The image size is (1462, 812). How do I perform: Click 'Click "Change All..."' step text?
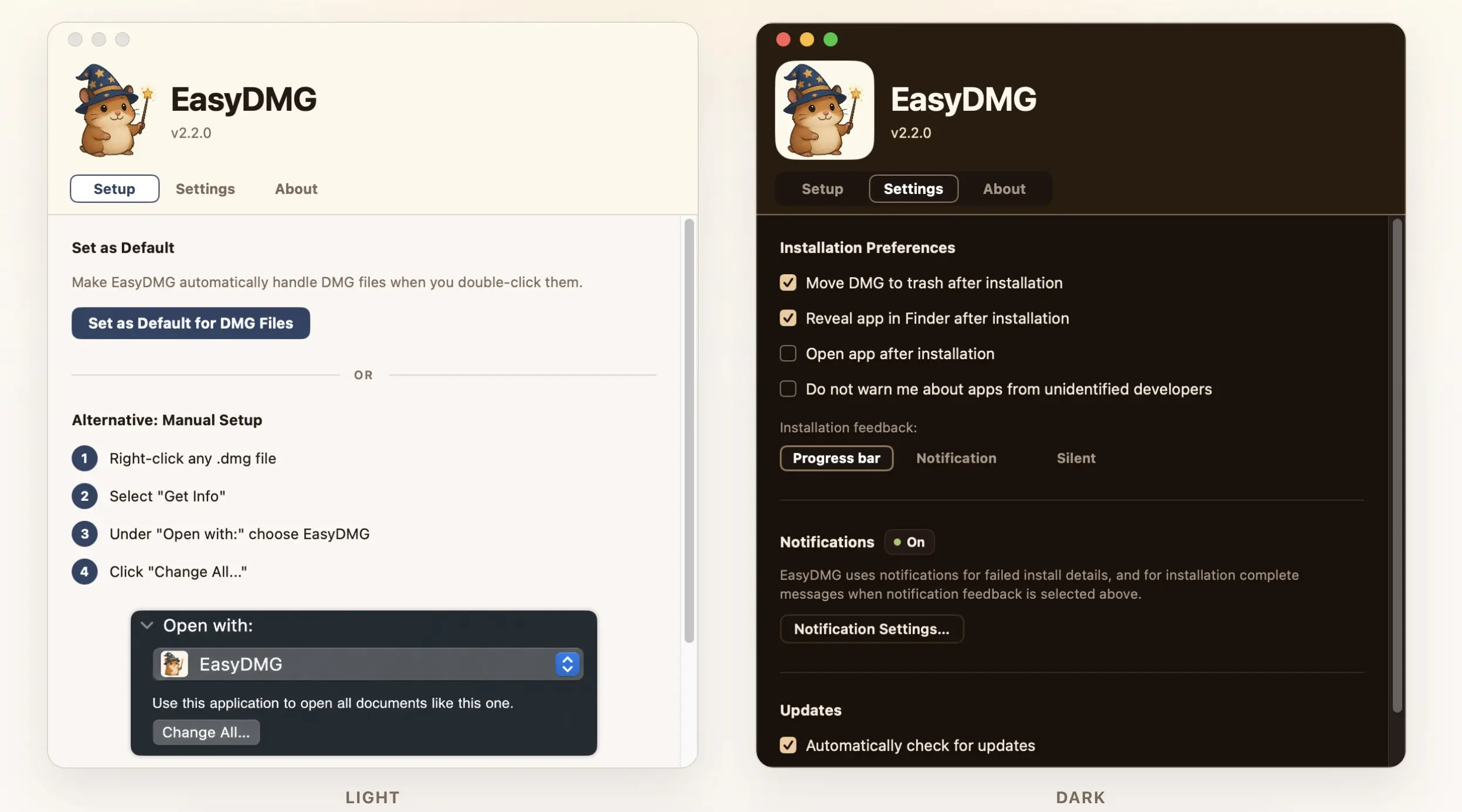(x=178, y=572)
